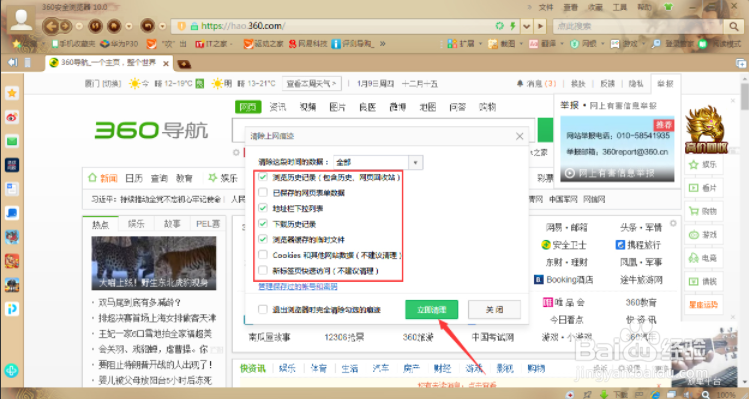
Task: Click the green T-shirt skin icon
Action: (668, 7)
